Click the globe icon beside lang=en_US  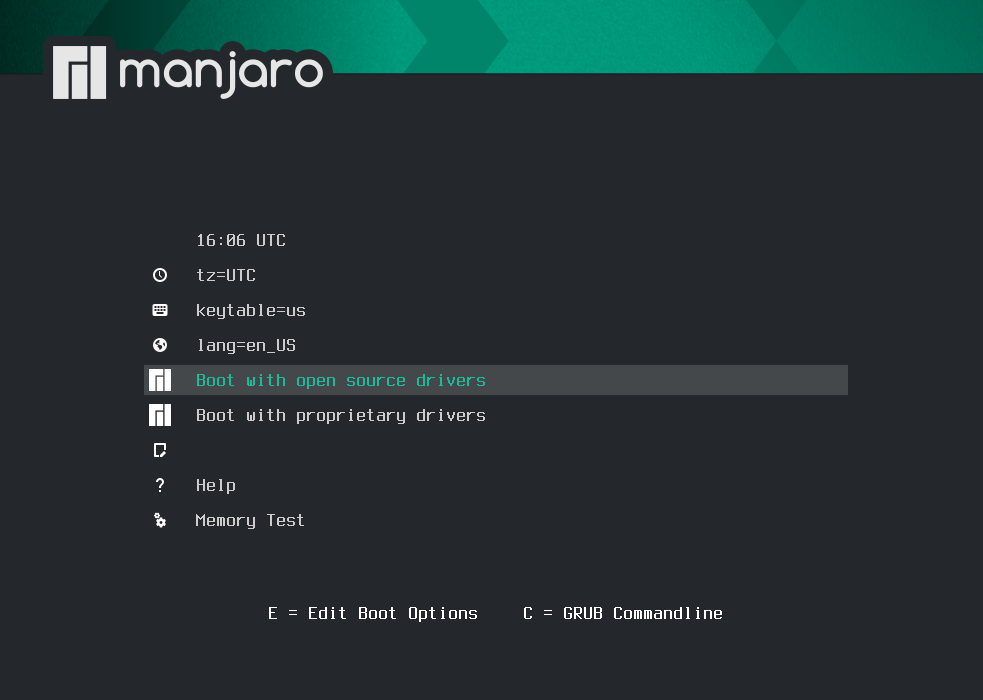pyautogui.click(x=160, y=345)
